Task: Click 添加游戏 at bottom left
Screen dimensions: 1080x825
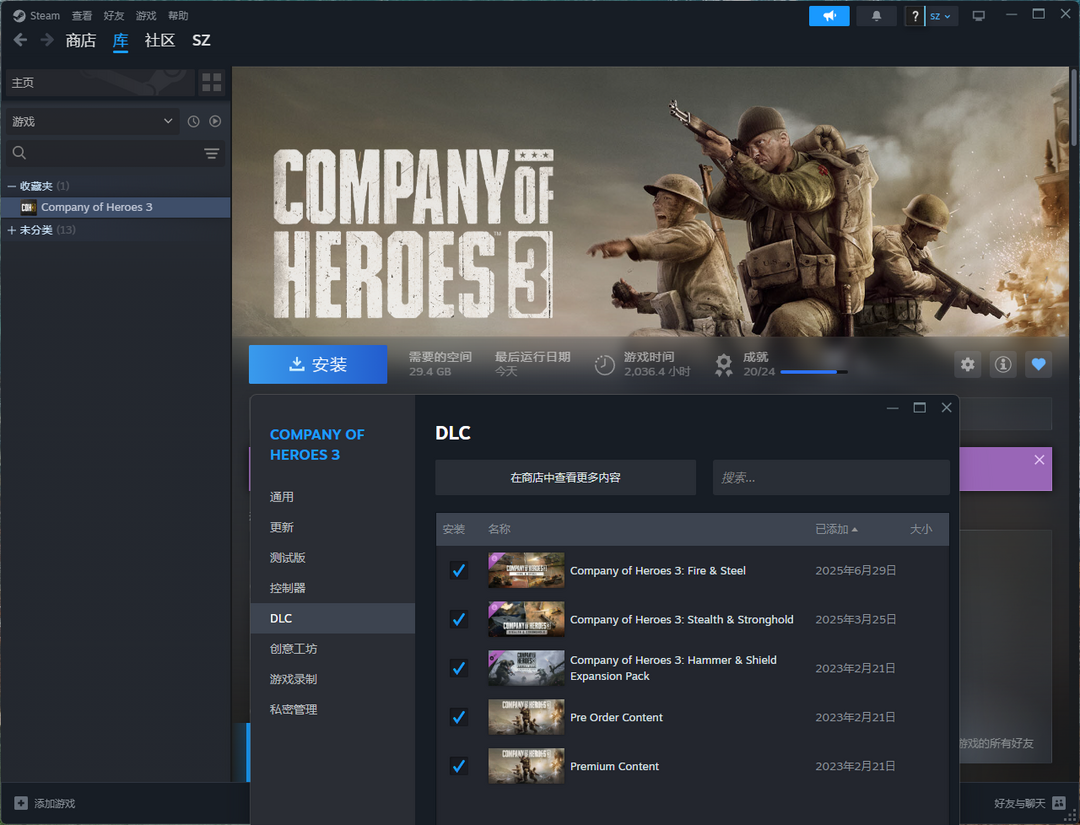Action: pyautogui.click(x=45, y=803)
